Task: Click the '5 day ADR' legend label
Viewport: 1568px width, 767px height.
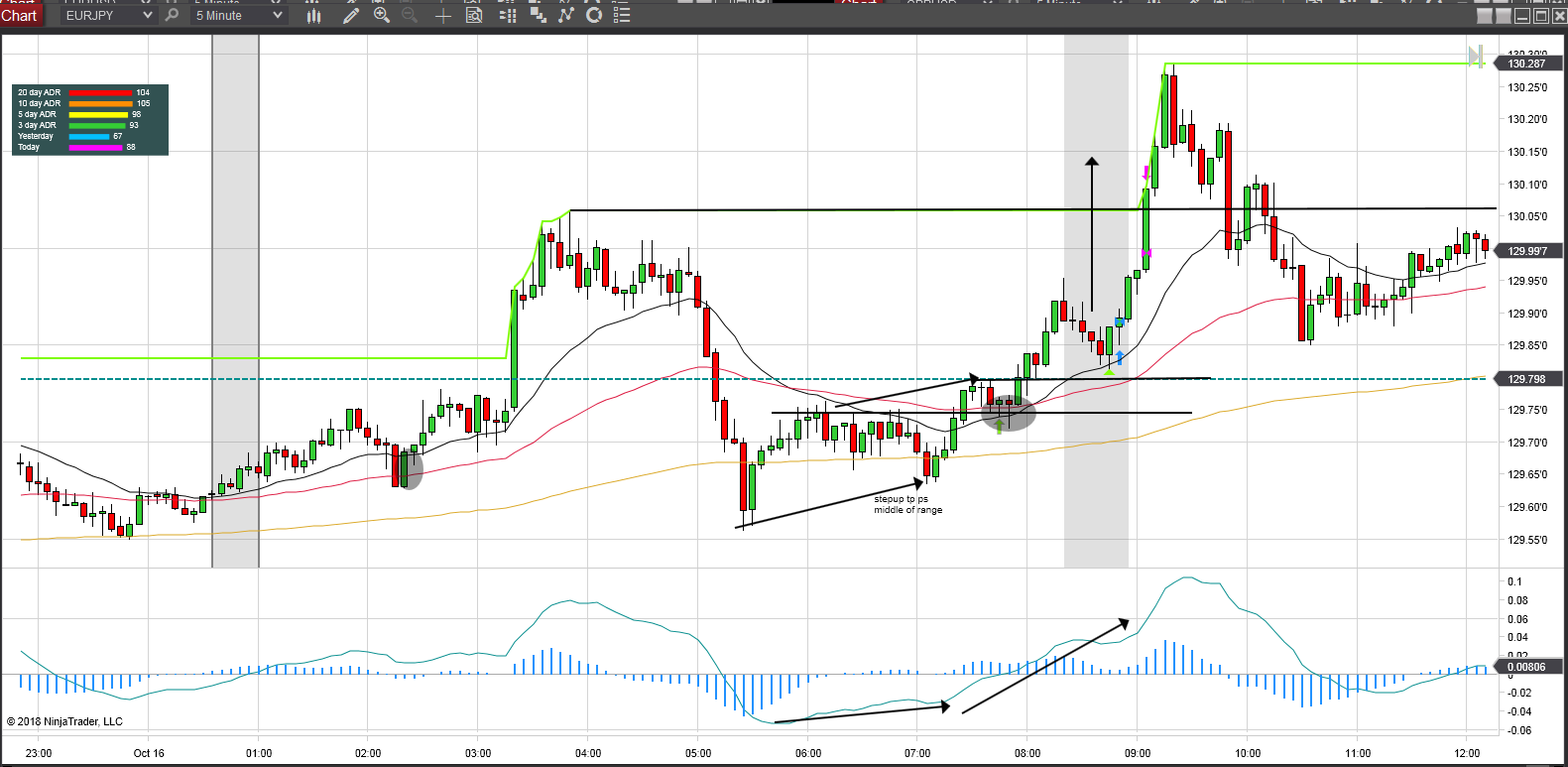Action: [x=37, y=115]
